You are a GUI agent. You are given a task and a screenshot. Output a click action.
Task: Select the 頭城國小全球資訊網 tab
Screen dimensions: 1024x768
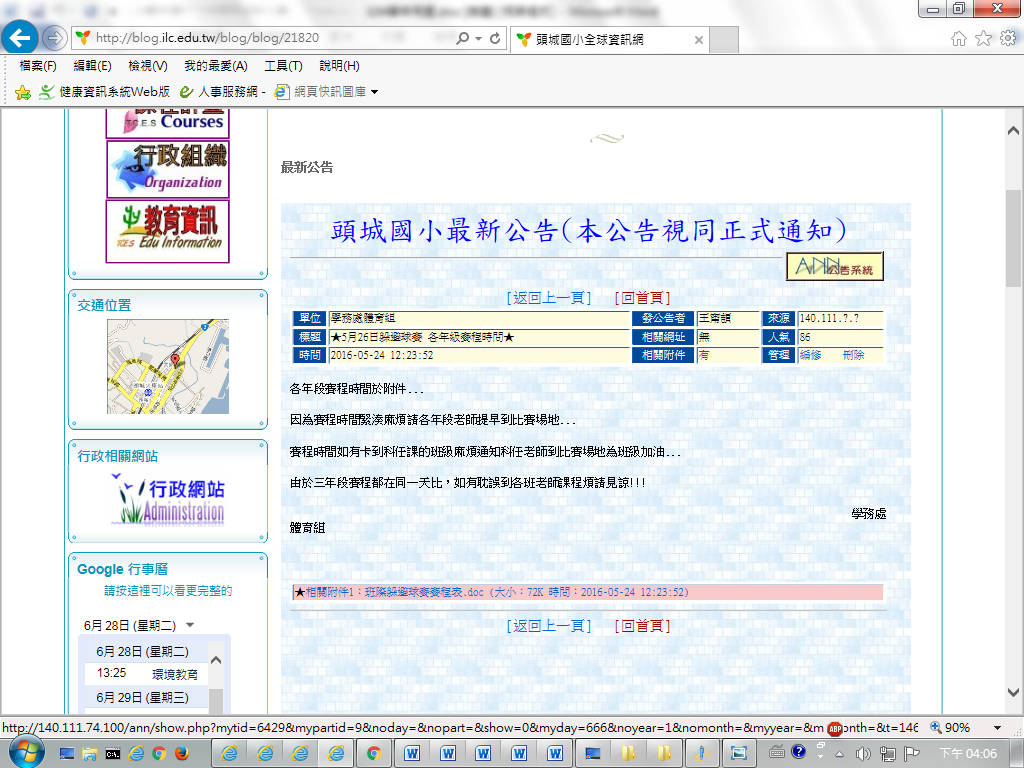609,39
